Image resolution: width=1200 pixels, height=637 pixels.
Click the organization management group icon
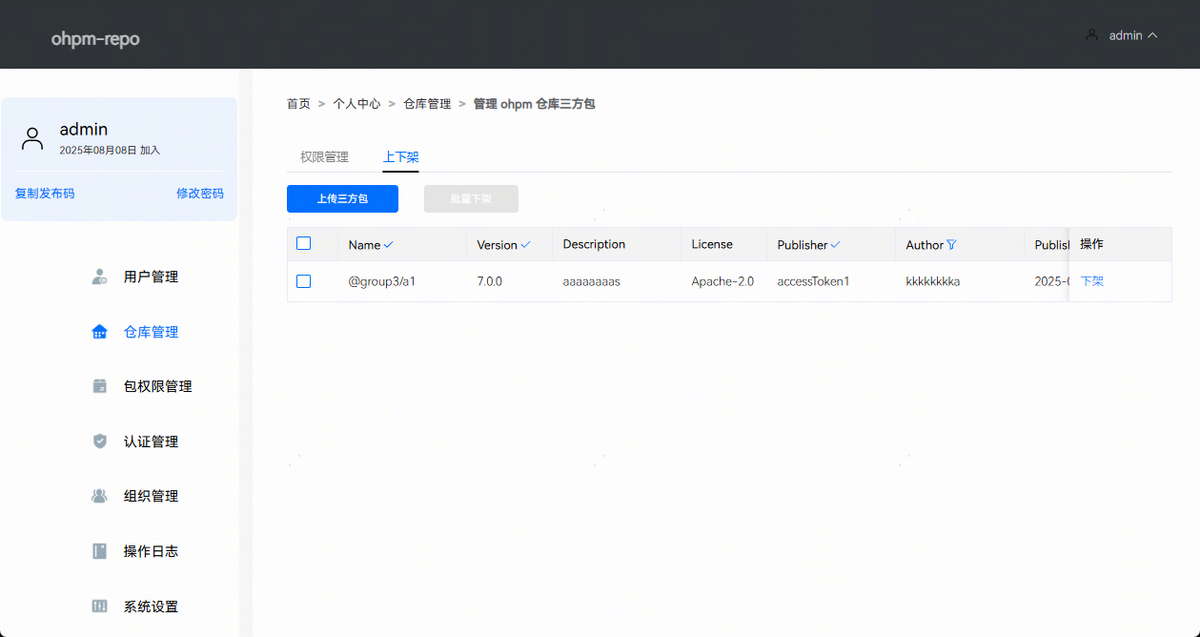99,496
